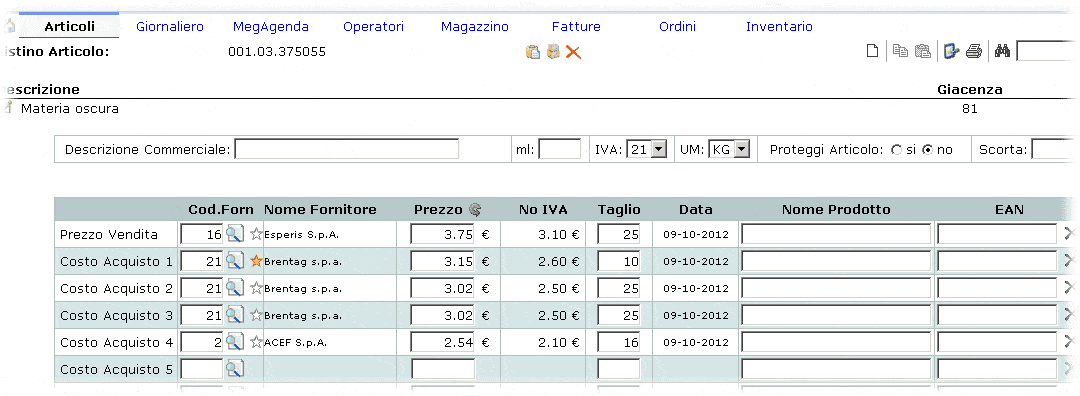Open the Magazzino tab

coord(475,27)
